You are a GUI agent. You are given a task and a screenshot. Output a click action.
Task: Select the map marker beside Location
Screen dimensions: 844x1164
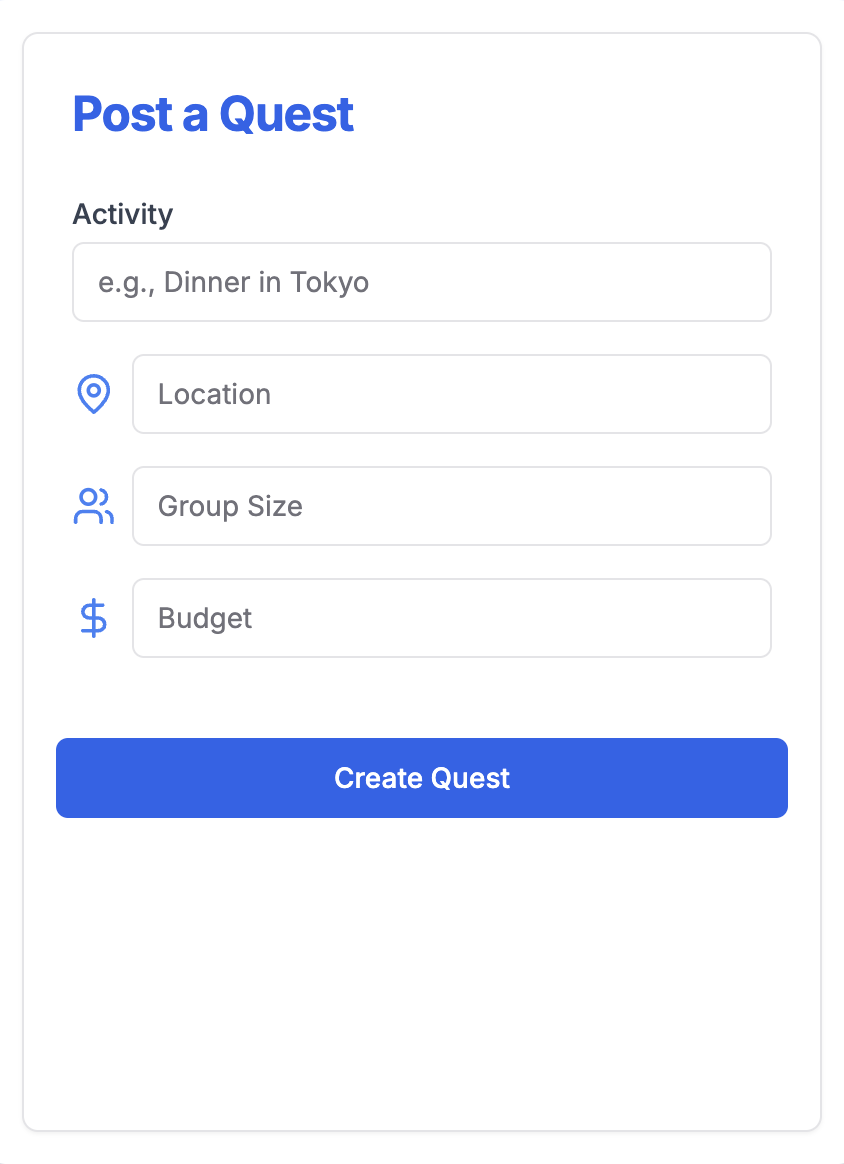point(94,394)
